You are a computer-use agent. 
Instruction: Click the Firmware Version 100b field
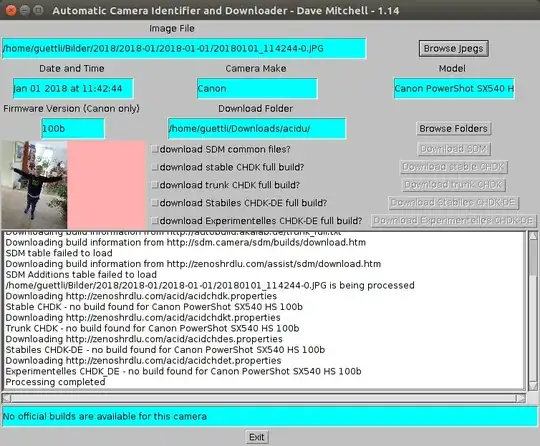pyautogui.click(x=73, y=128)
